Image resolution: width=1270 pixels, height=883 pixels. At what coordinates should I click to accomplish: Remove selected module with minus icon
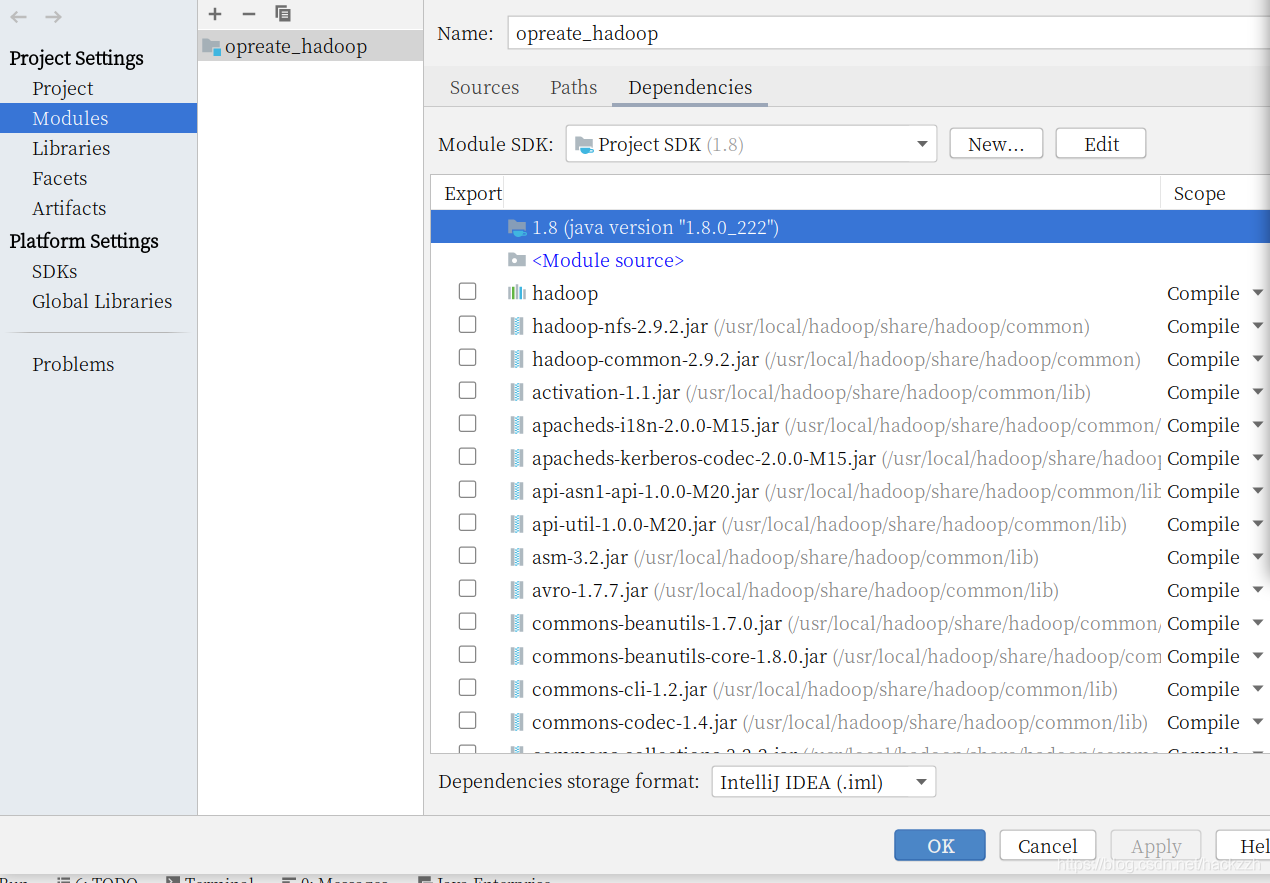249,14
